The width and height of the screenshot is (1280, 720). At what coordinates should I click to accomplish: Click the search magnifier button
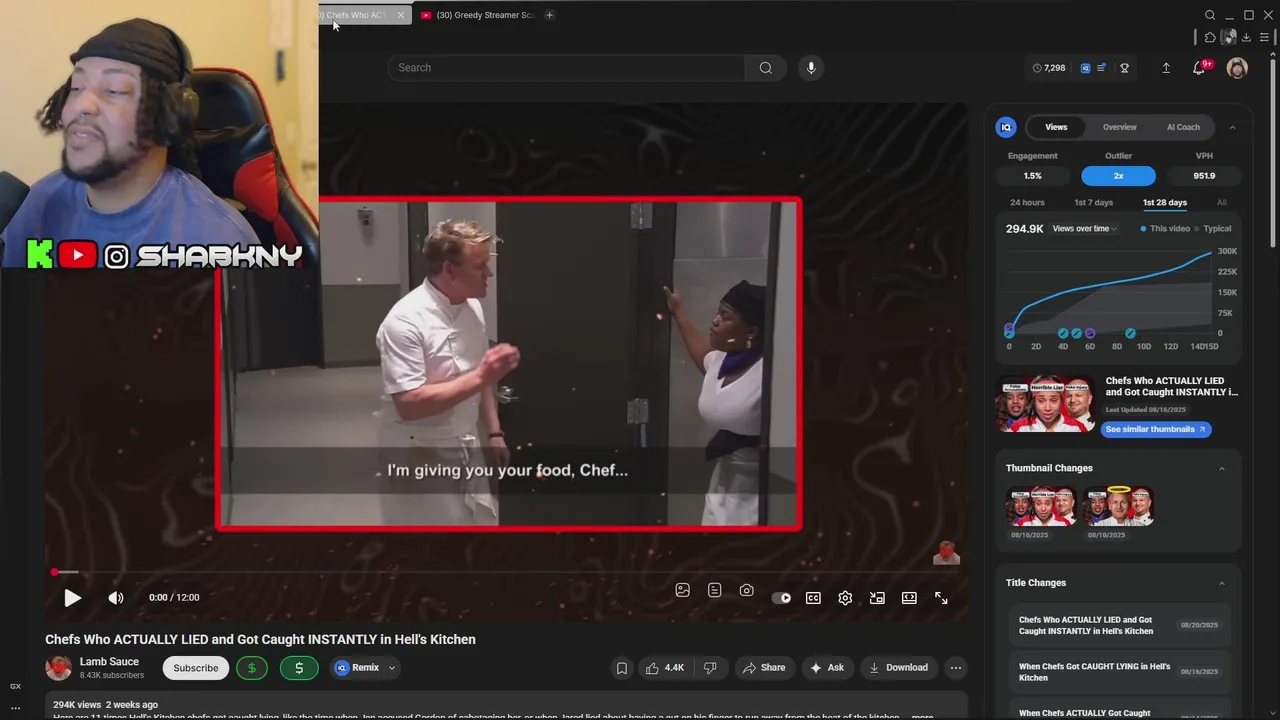766,68
